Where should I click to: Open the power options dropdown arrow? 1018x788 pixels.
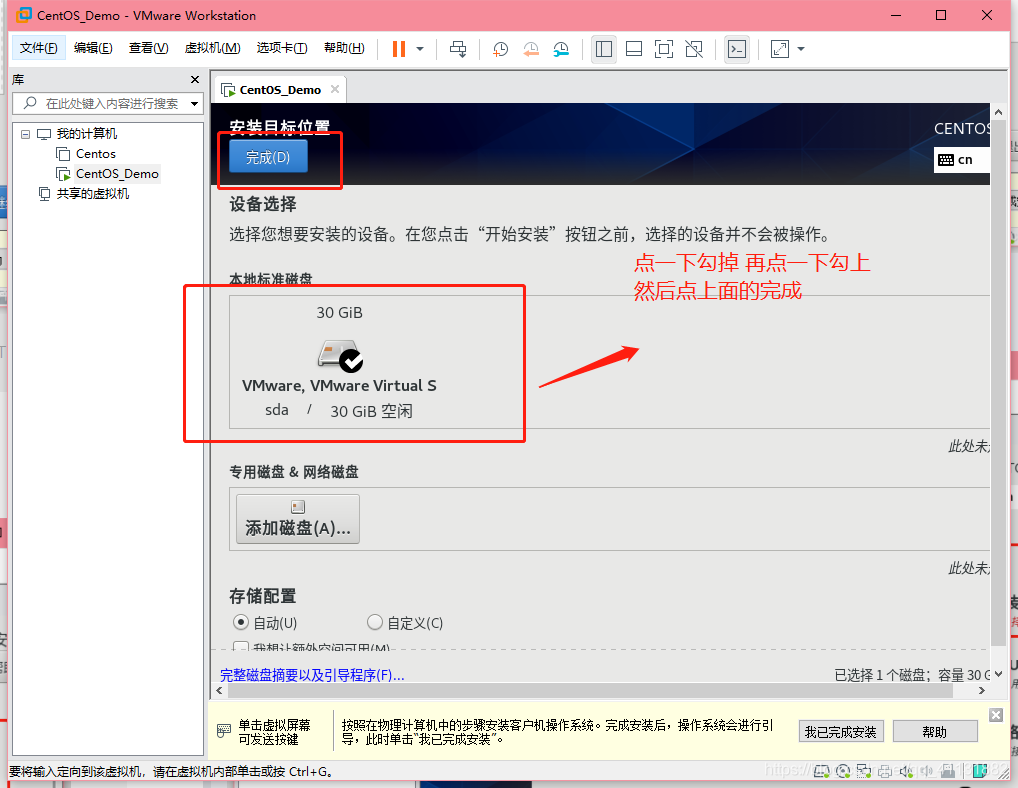(x=420, y=49)
